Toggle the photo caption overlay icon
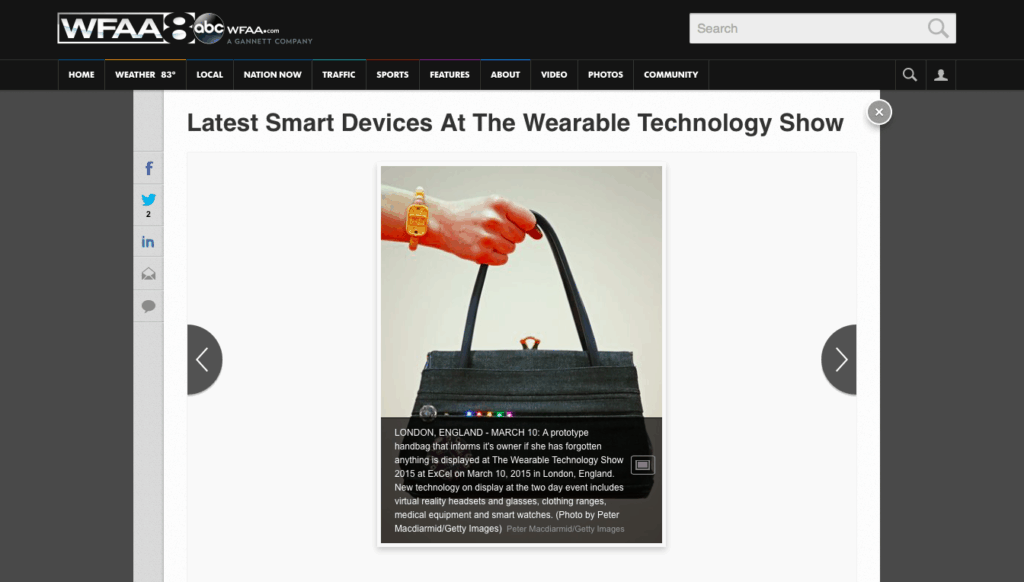 643,465
